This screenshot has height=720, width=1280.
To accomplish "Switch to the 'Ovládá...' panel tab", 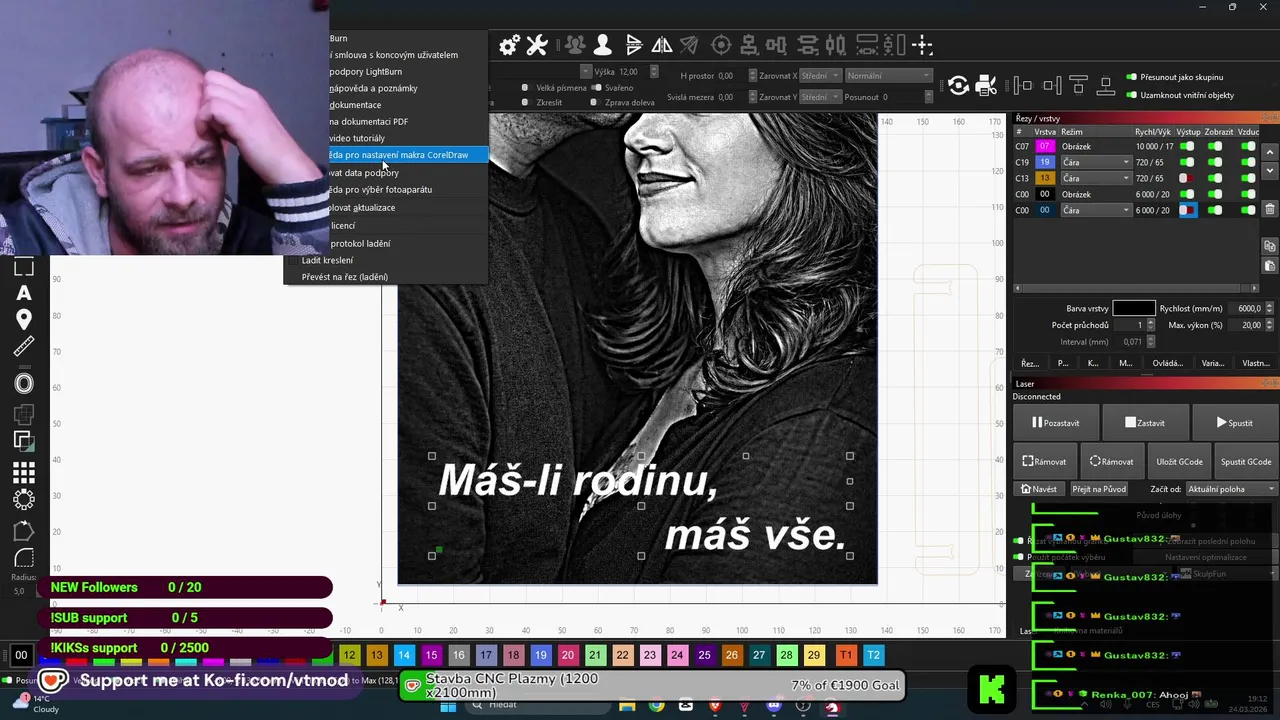I will pos(1167,363).
